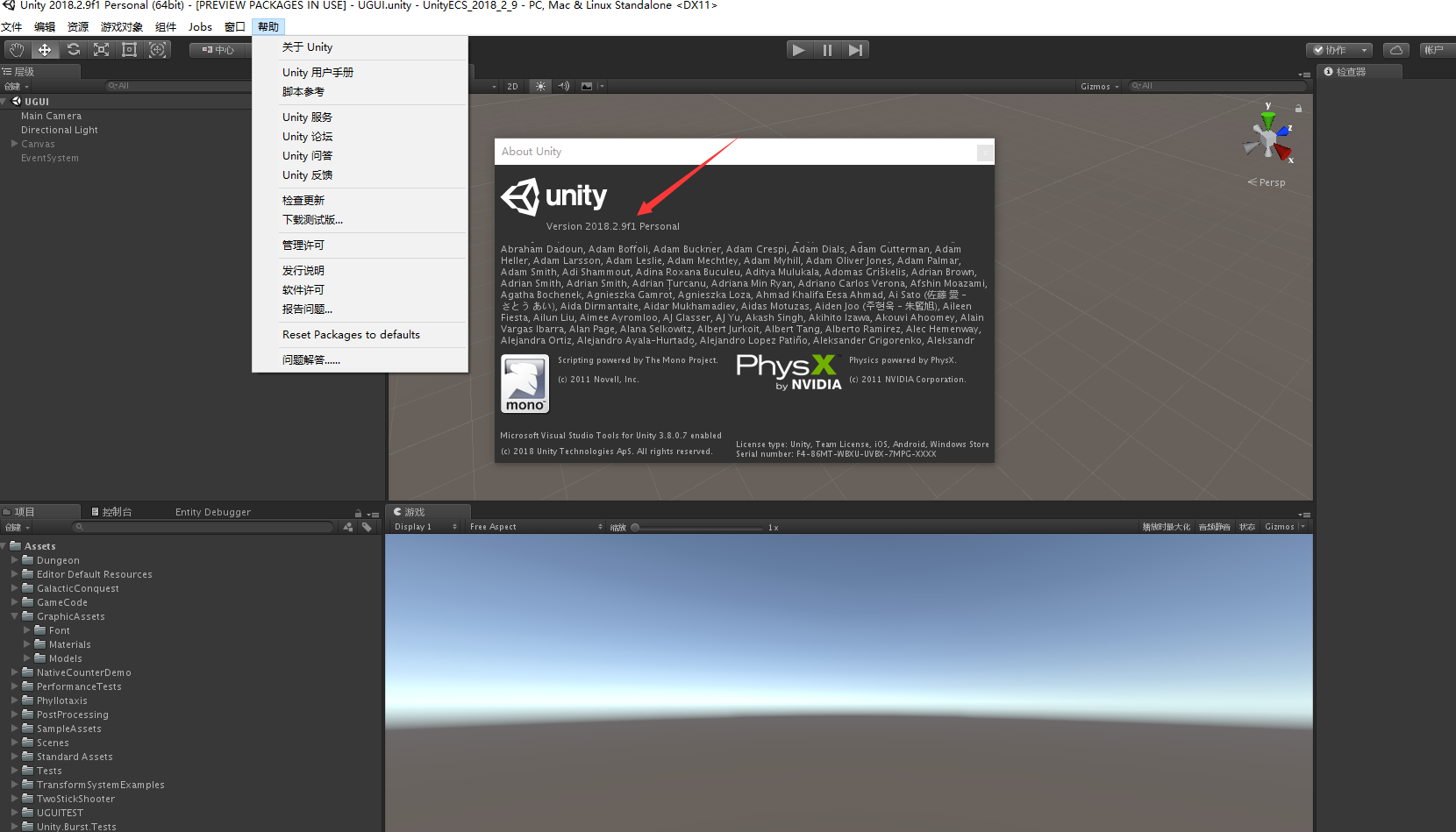1456x832 pixels.
Task: Click the Step frame button
Action: coord(855,50)
